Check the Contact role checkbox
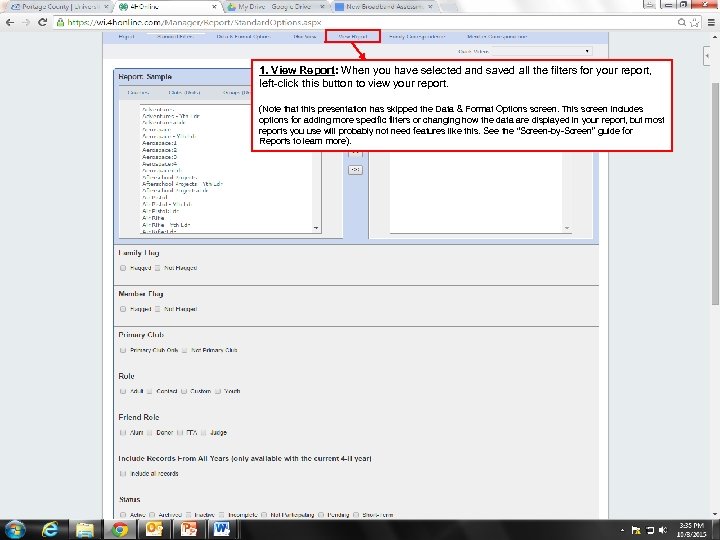Viewport: 720px width, 540px height. coord(149,391)
